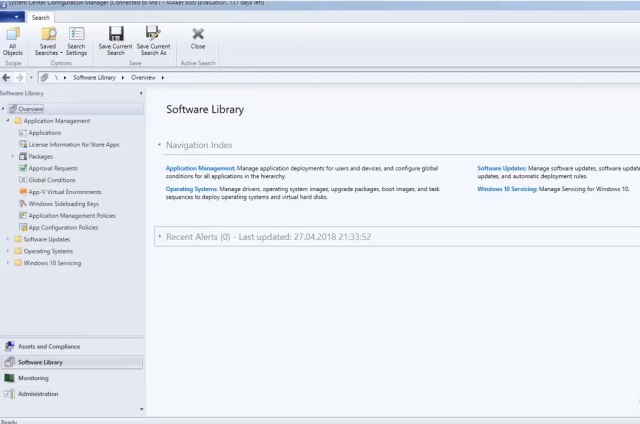
Task: Select Approval Requests in the tree
Action: [x=53, y=168]
